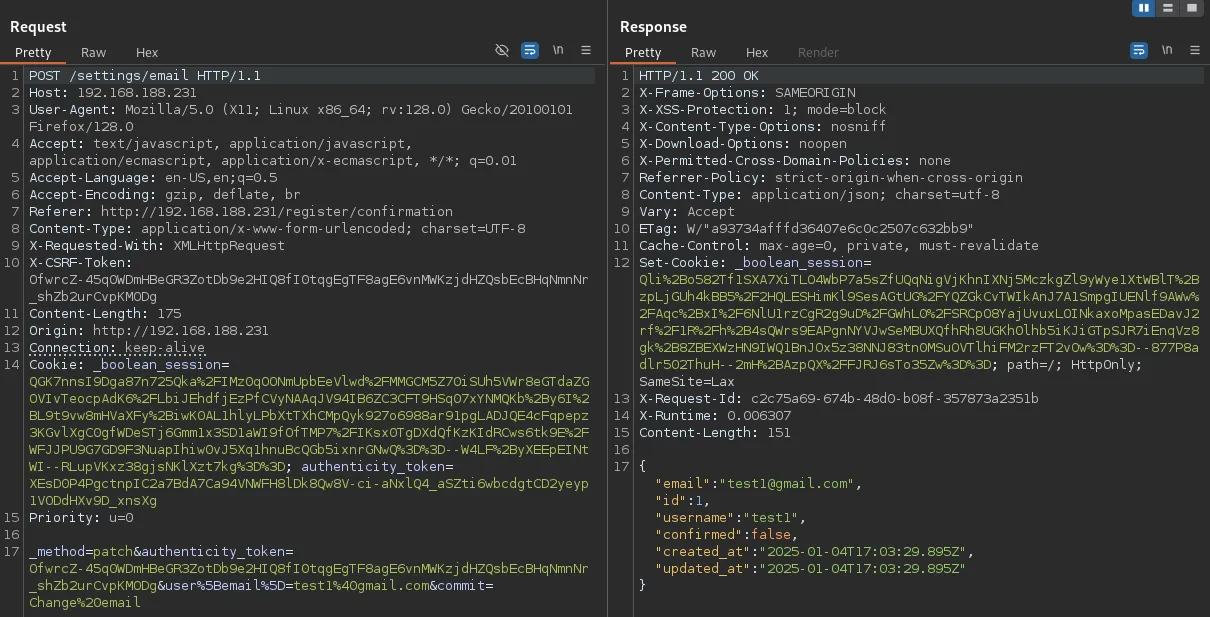
Task: Toggle line wrap in the Response viewer
Action: click(x=1139, y=50)
